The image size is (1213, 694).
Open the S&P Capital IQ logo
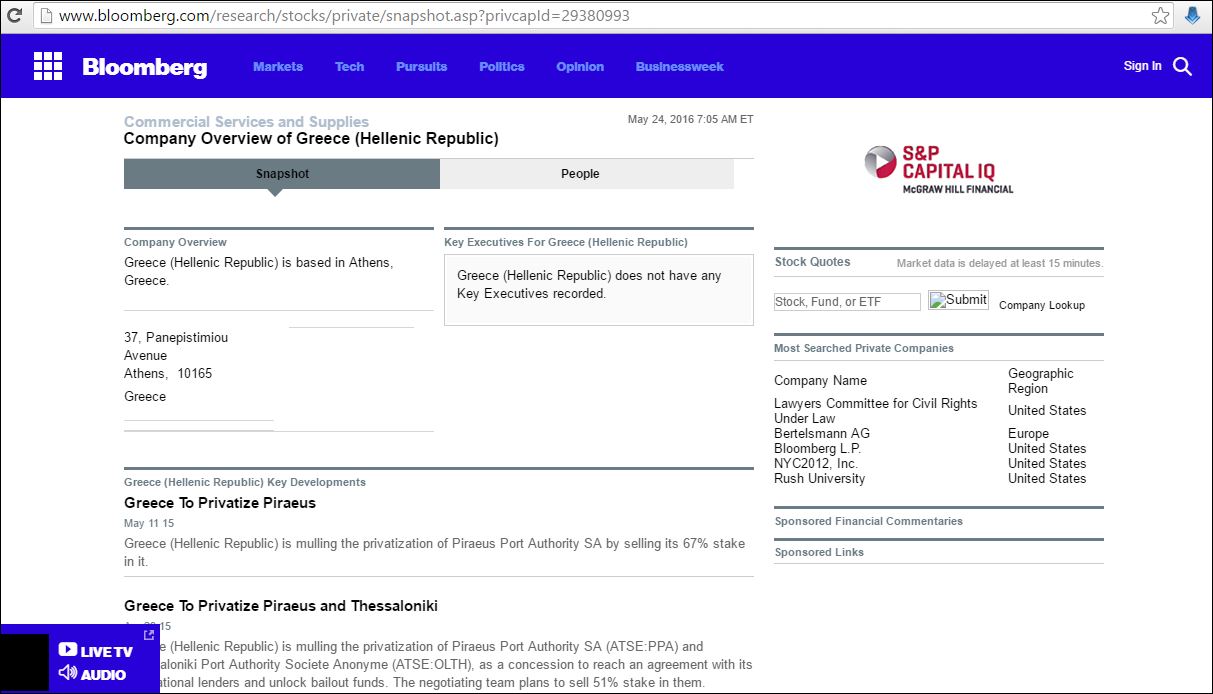point(938,170)
